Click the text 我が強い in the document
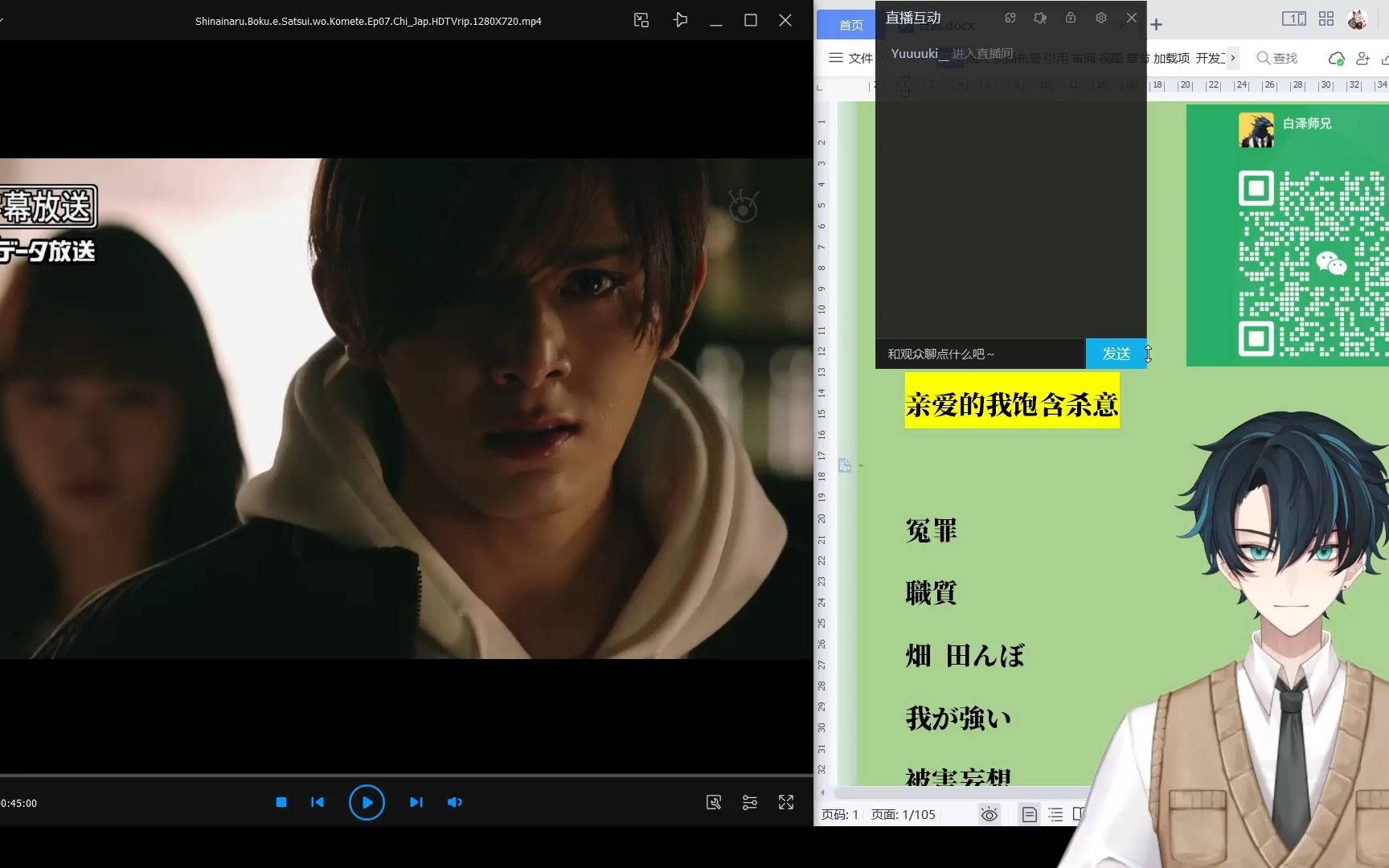 click(958, 718)
